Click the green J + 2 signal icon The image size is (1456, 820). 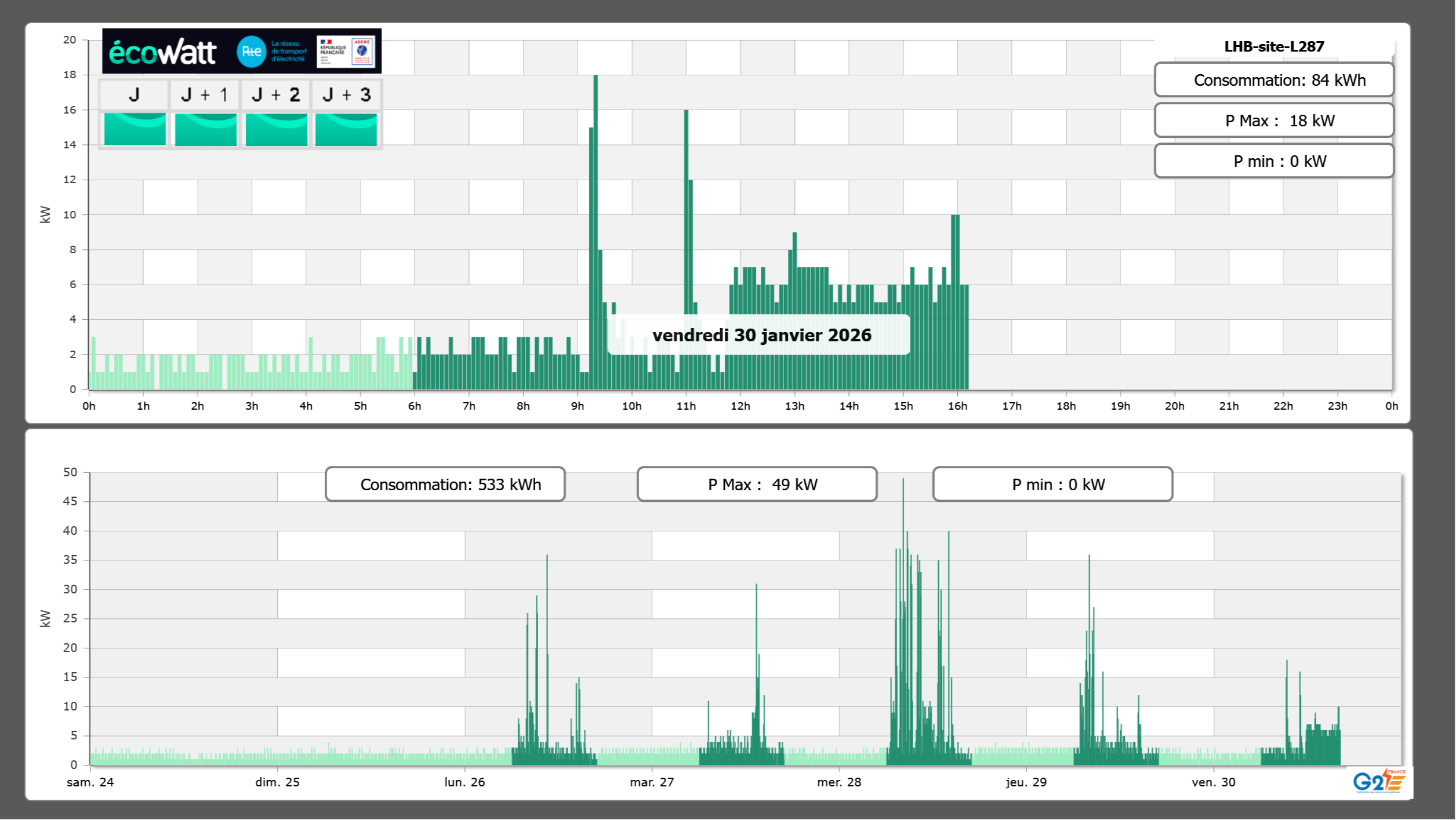[x=276, y=129]
